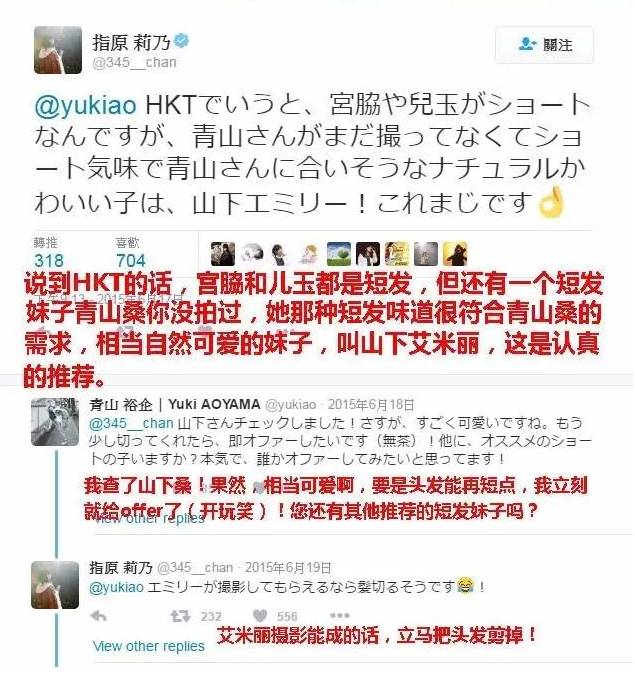
Task: Click the reply arrow icon under last tweet
Action: 99,616
